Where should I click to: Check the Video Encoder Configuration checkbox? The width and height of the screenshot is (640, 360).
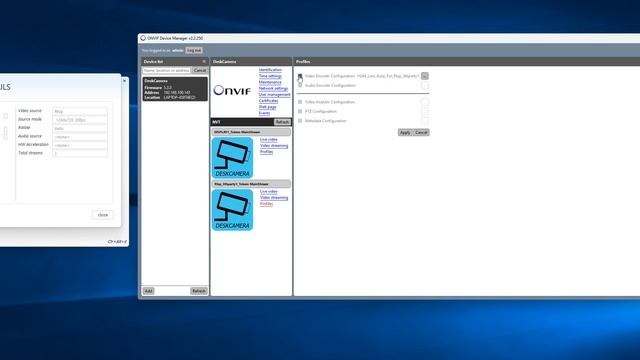(x=300, y=76)
